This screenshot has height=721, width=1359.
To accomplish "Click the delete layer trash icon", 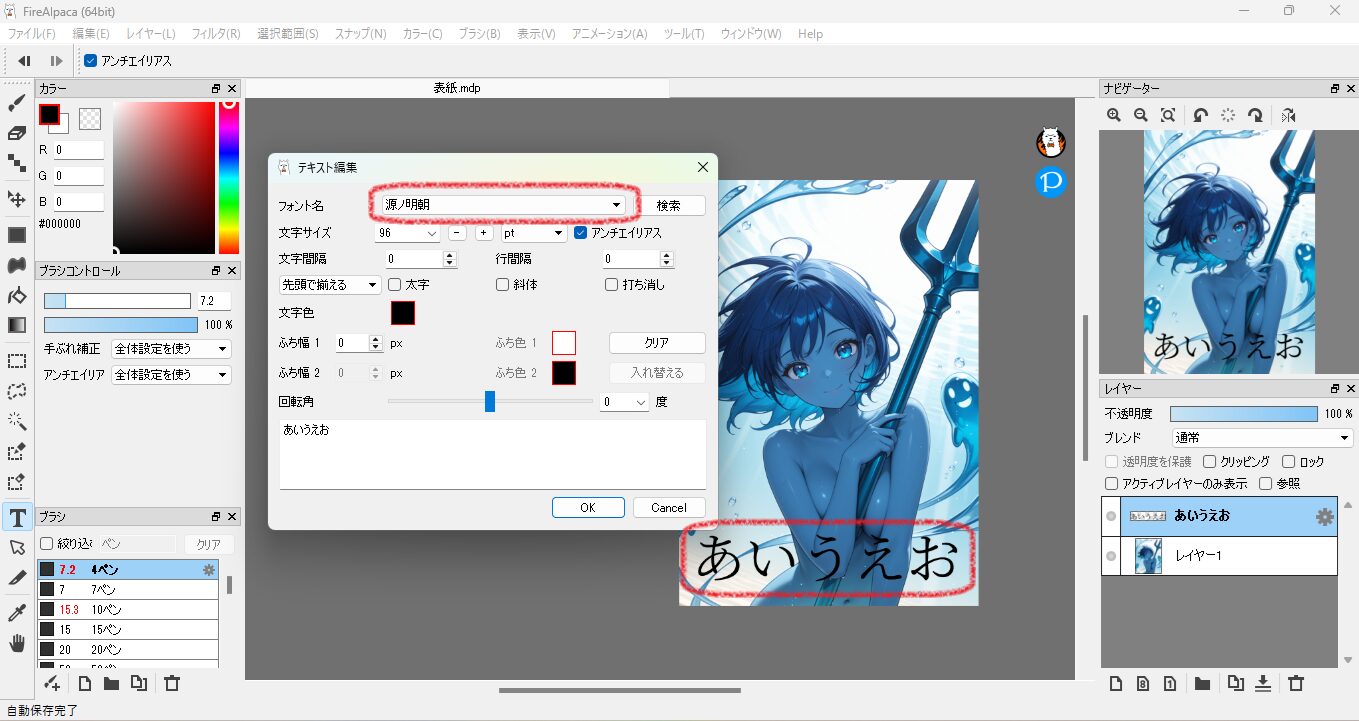I will (1296, 684).
